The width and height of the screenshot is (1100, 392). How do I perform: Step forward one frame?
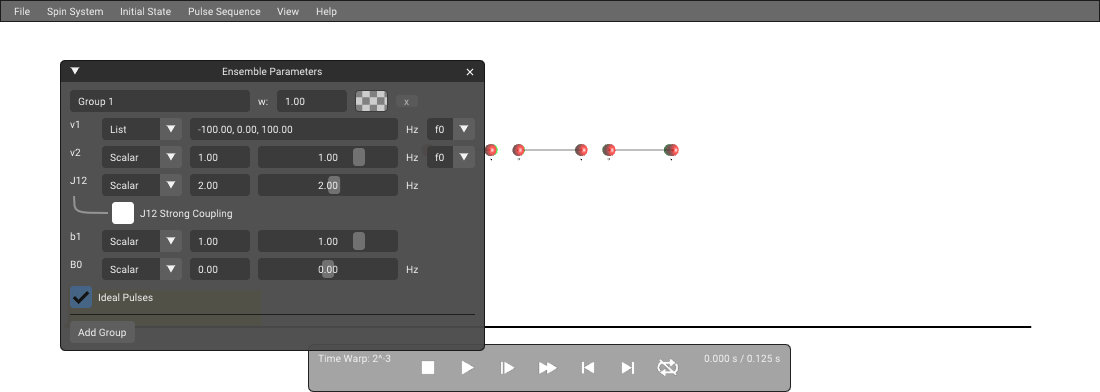(x=507, y=367)
